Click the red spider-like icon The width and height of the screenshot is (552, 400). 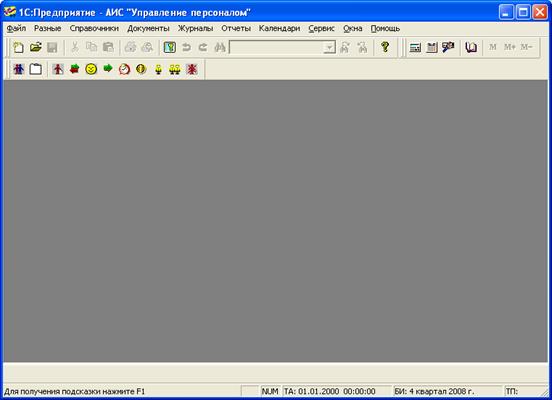click(x=192, y=69)
